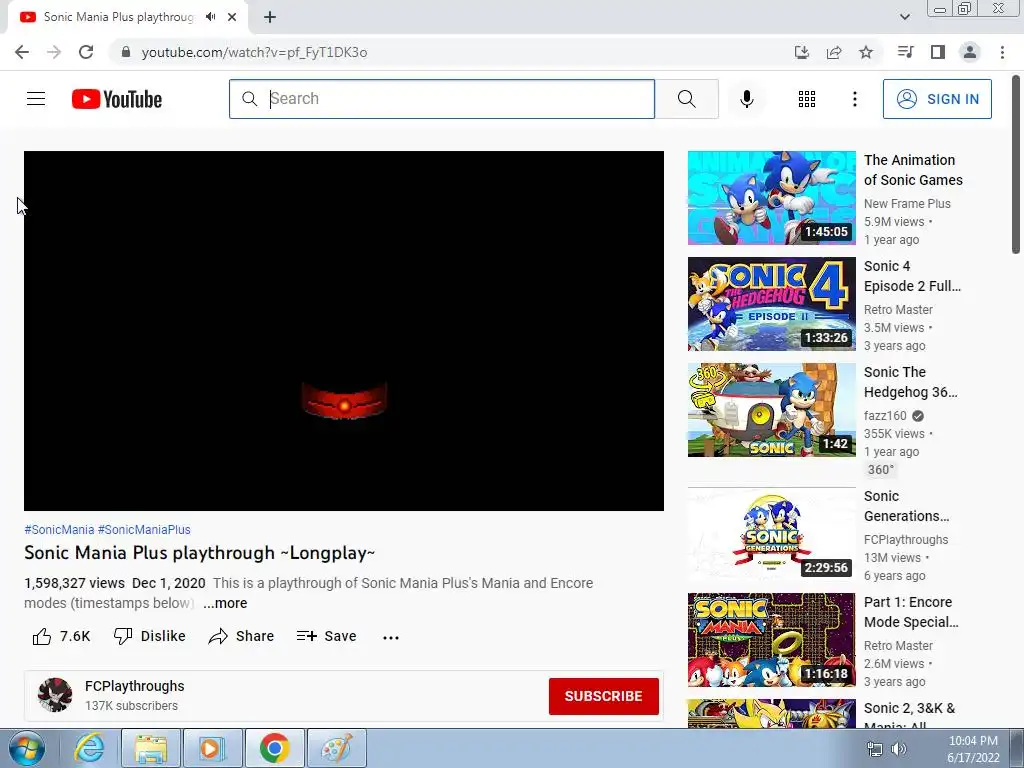Click the magnifier search submit button
Image resolution: width=1024 pixels, height=768 pixels.
click(x=686, y=99)
